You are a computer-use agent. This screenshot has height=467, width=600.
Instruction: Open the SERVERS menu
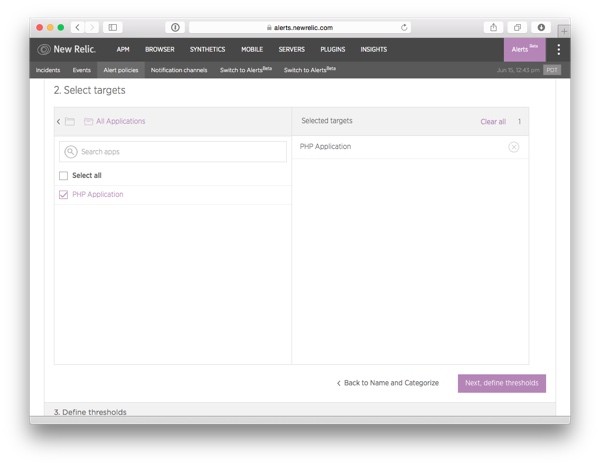pyautogui.click(x=292, y=49)
